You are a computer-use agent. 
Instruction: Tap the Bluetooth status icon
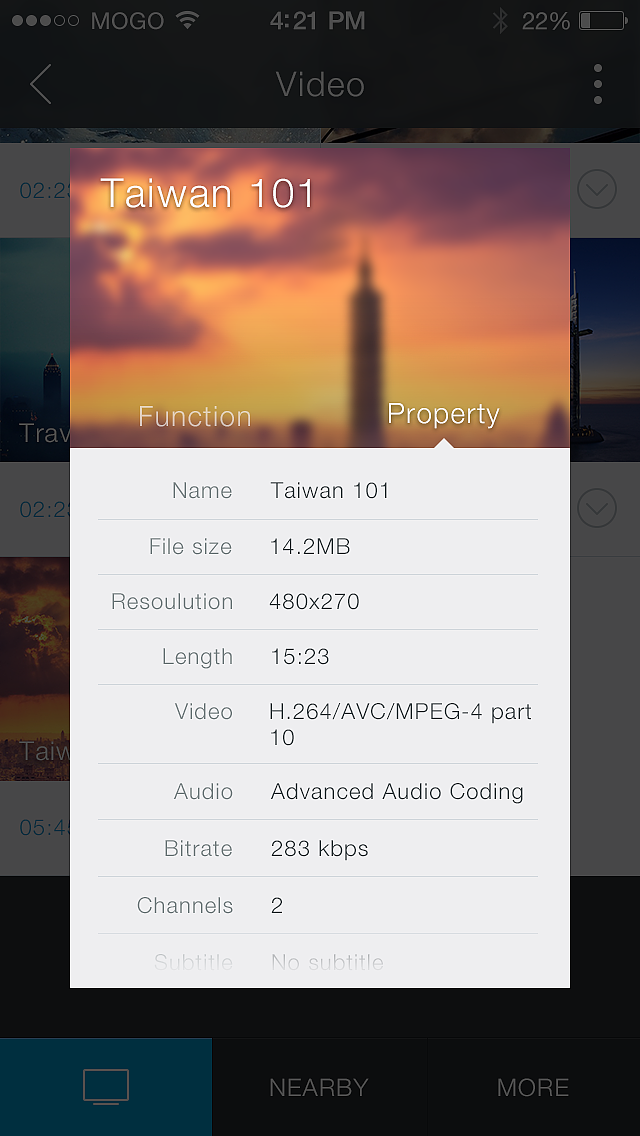point(500,20)
